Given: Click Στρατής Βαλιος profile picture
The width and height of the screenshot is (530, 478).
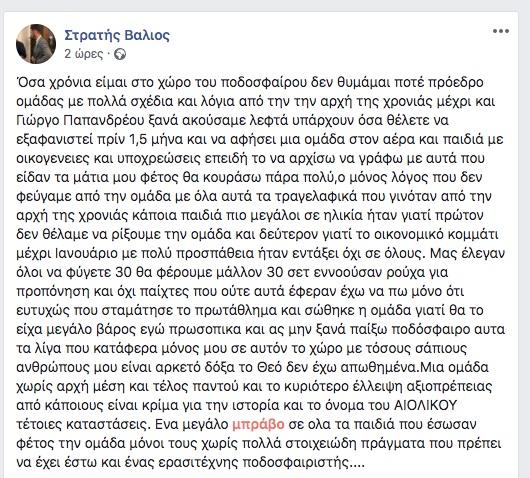Looking at the screenshot, I should tap(36, 44).
